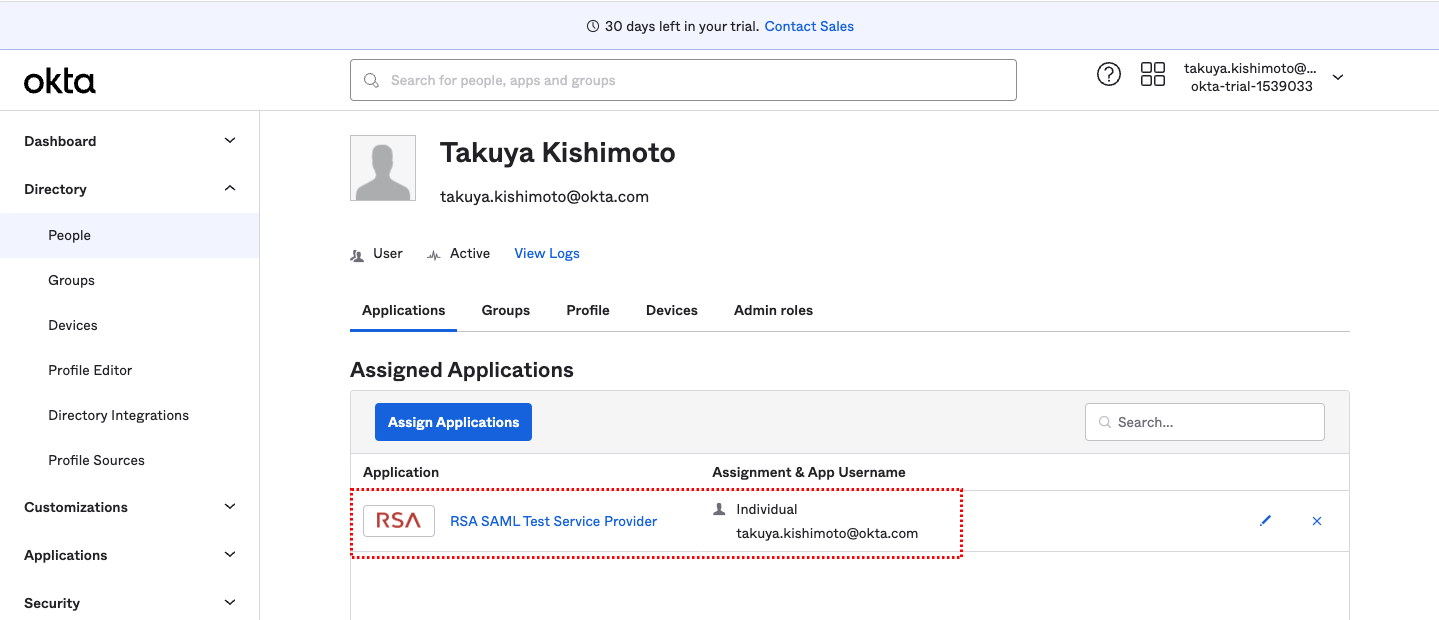Viewport: 1439px width, 620px height.
Task: Click the RSA application logo
Action: 398,521
